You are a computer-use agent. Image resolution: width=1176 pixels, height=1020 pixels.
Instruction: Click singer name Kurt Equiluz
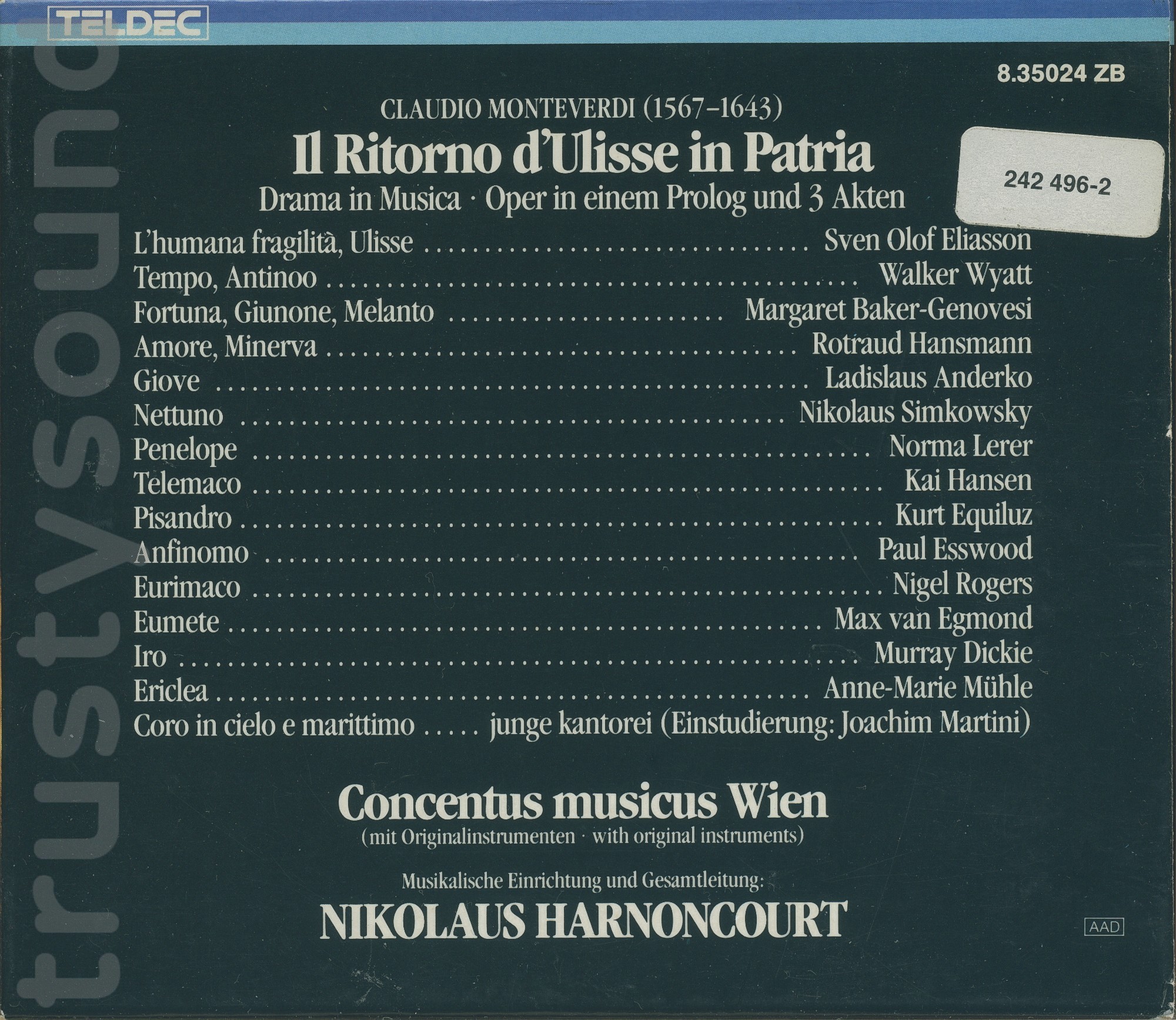click(x=964, y=515)
